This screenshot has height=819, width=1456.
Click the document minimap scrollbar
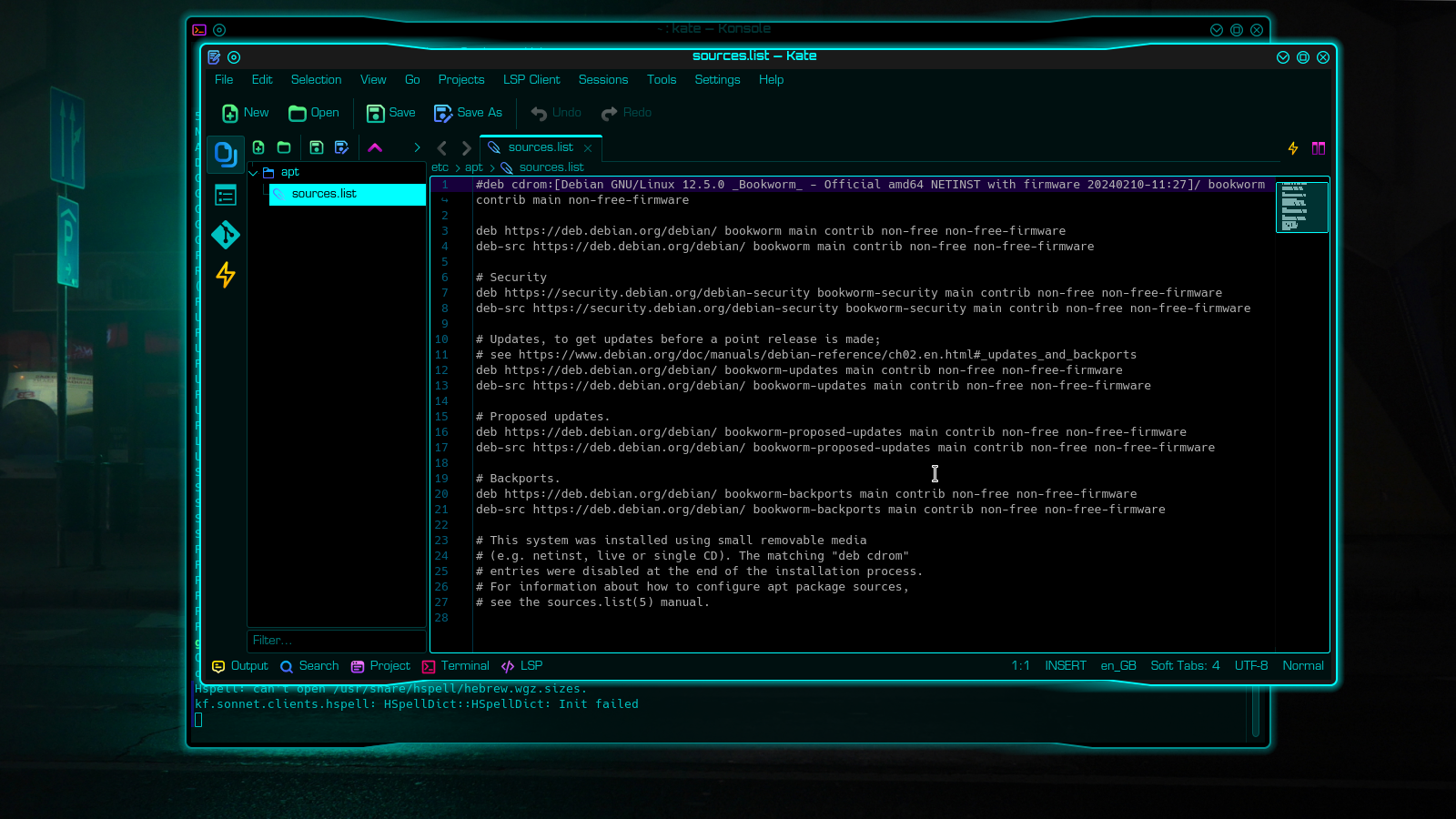[1302, 207]
